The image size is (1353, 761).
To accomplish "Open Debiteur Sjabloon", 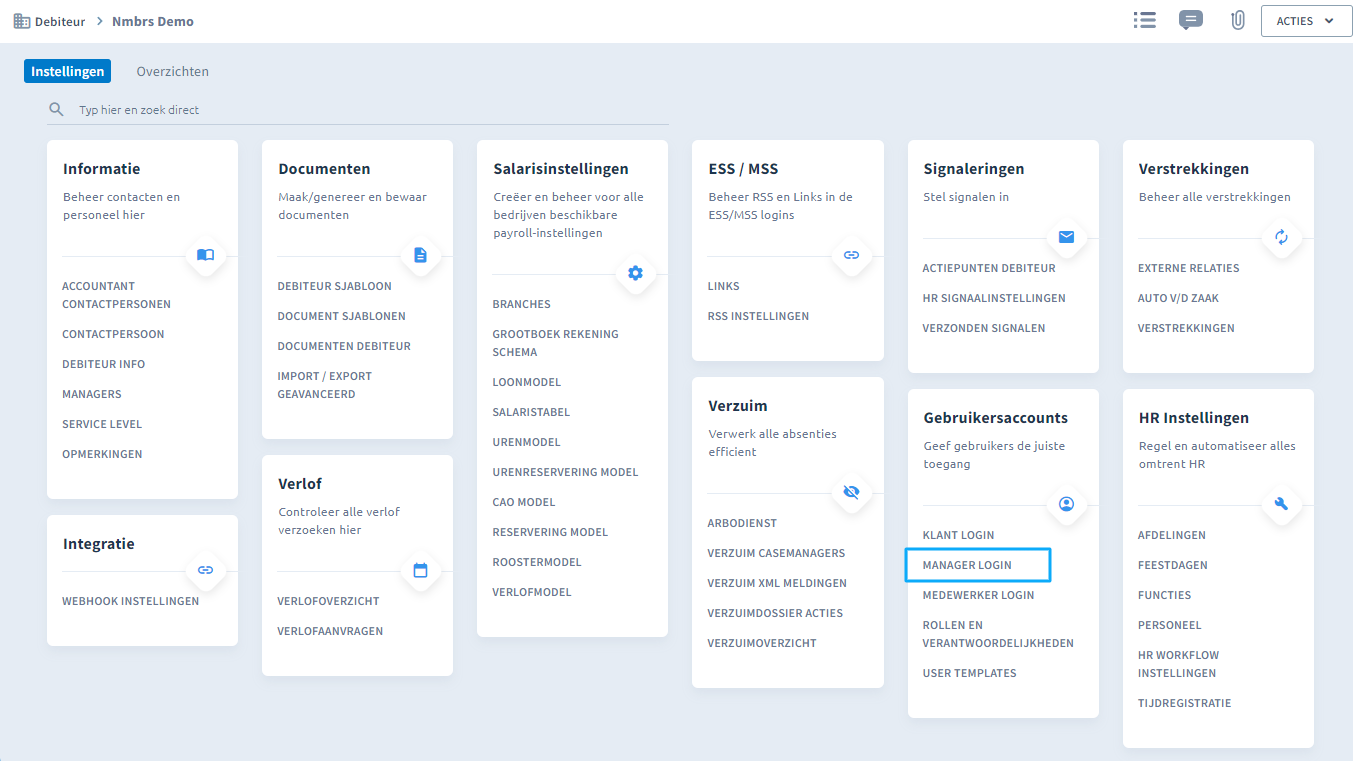I will tap(334, 286).
